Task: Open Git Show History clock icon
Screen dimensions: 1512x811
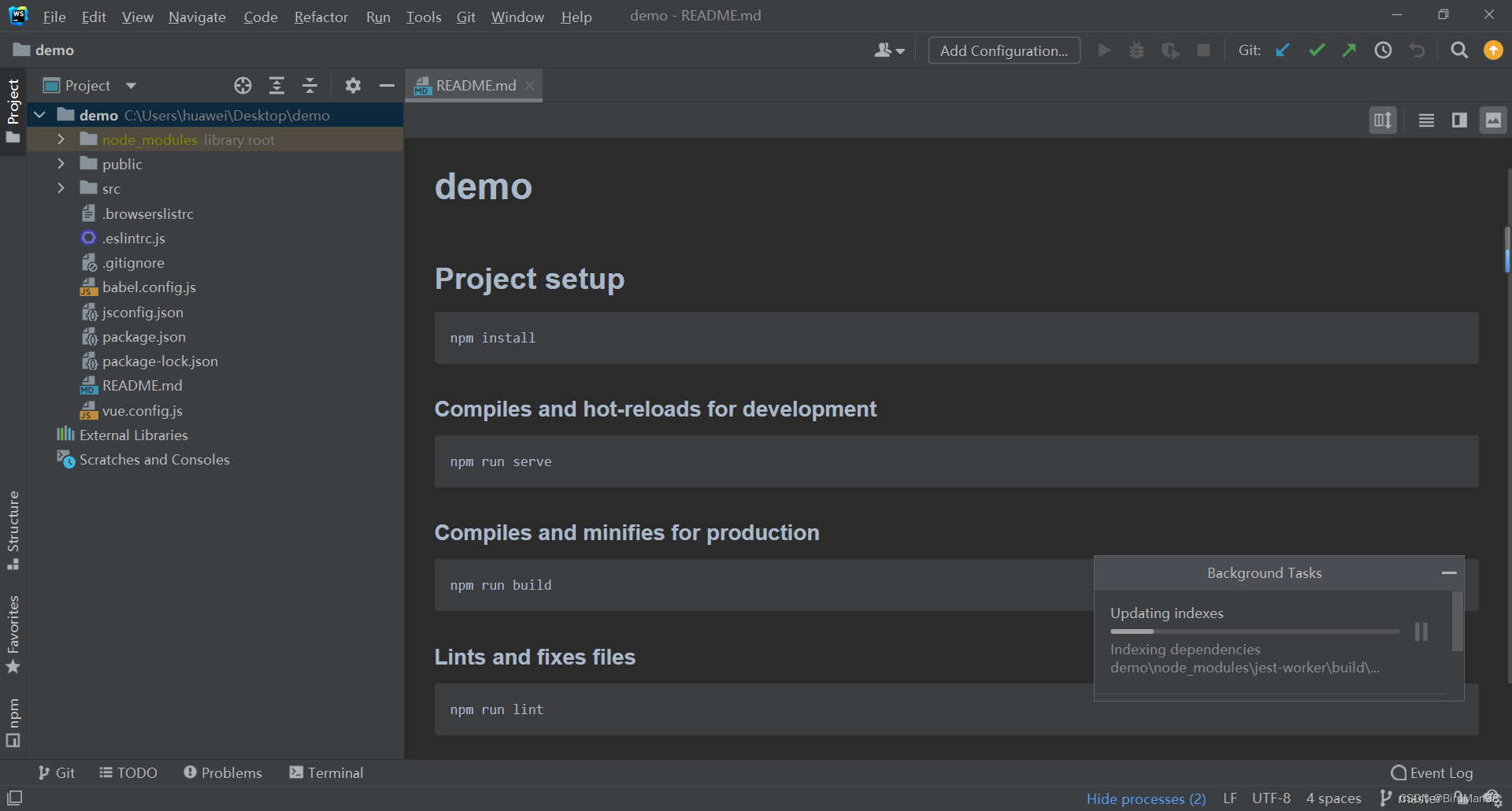Action: tap(1384, 50)
